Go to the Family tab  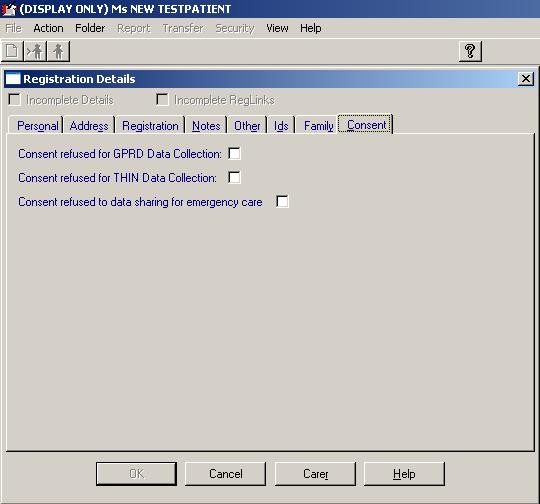318,126
